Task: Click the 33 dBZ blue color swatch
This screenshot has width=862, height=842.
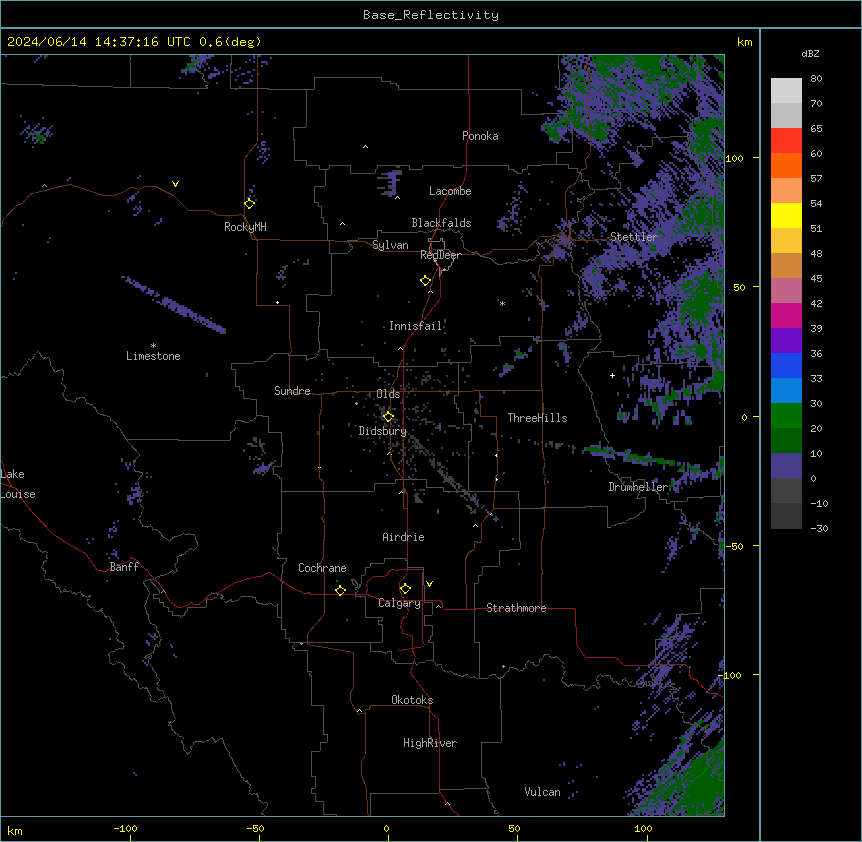Action: 786,391
